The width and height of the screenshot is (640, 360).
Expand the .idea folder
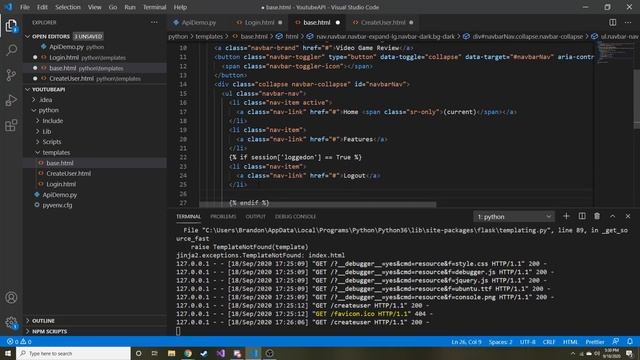34,100
